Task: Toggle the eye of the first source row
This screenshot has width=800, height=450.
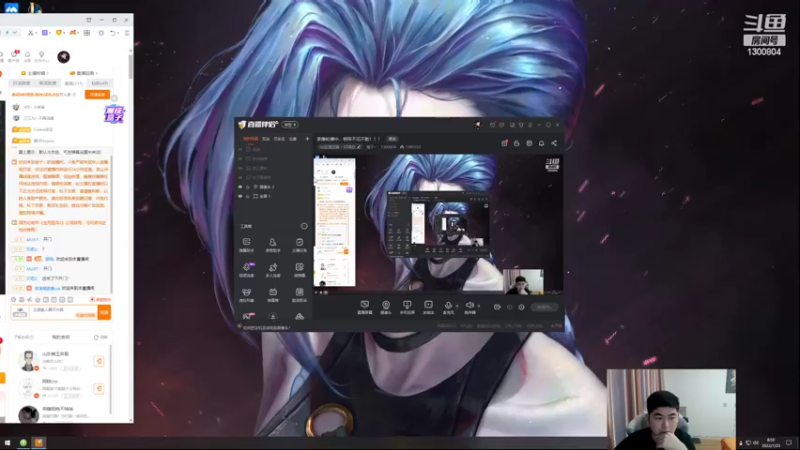Action: click(240, 149)
